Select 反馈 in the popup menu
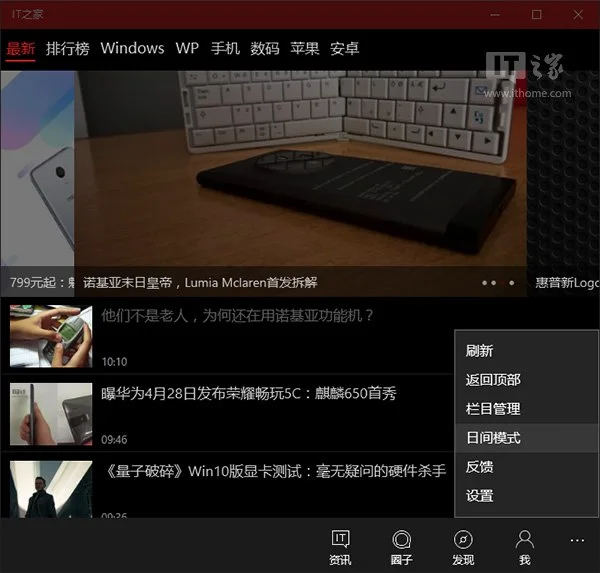 click(527, 467)
